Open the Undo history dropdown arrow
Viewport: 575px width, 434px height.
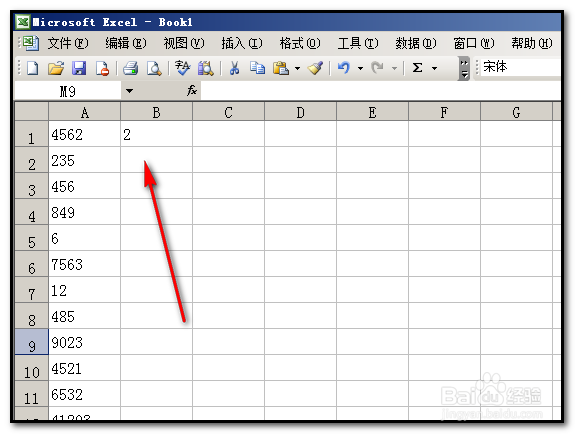pyautogui.click(x=360, y=68)
